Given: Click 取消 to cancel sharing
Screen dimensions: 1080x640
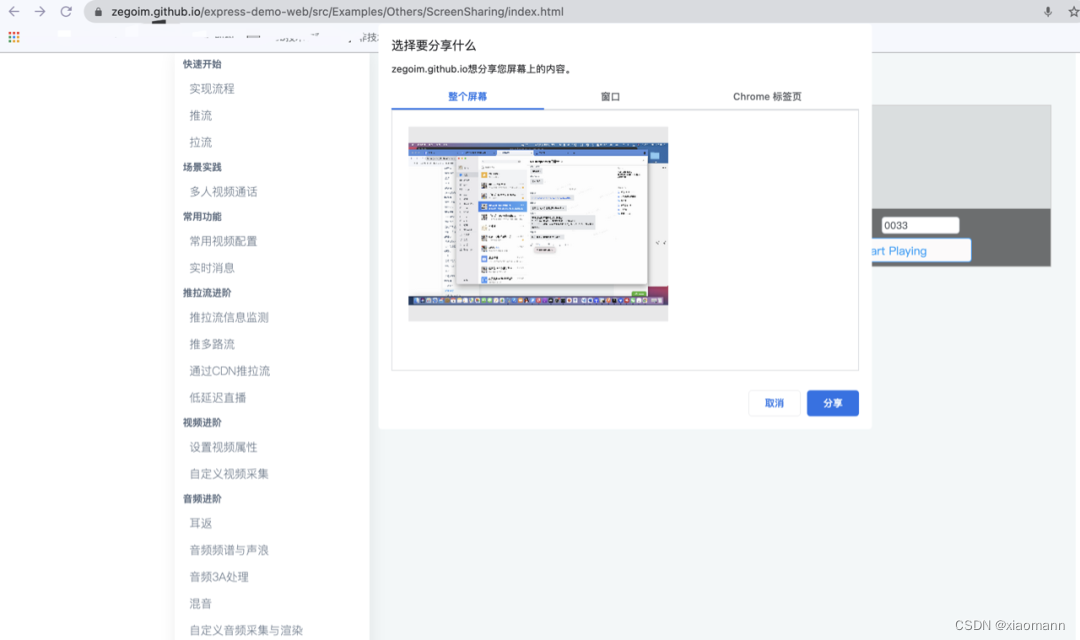Looking at the screenshot, I should point(774,402).
